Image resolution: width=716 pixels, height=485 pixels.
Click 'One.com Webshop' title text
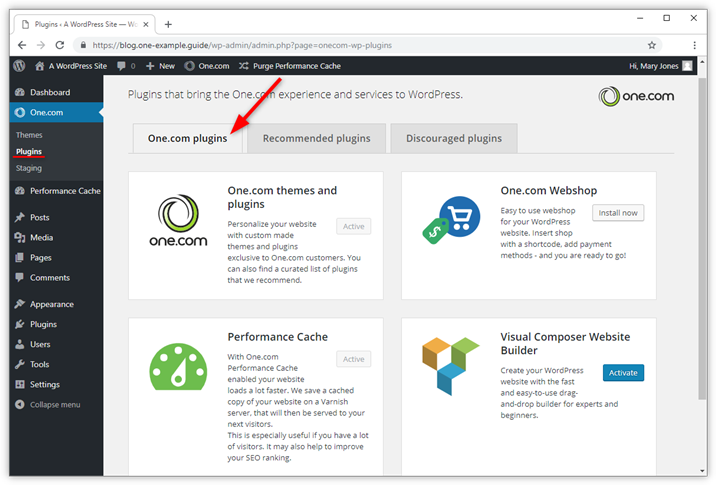(548, 190)
